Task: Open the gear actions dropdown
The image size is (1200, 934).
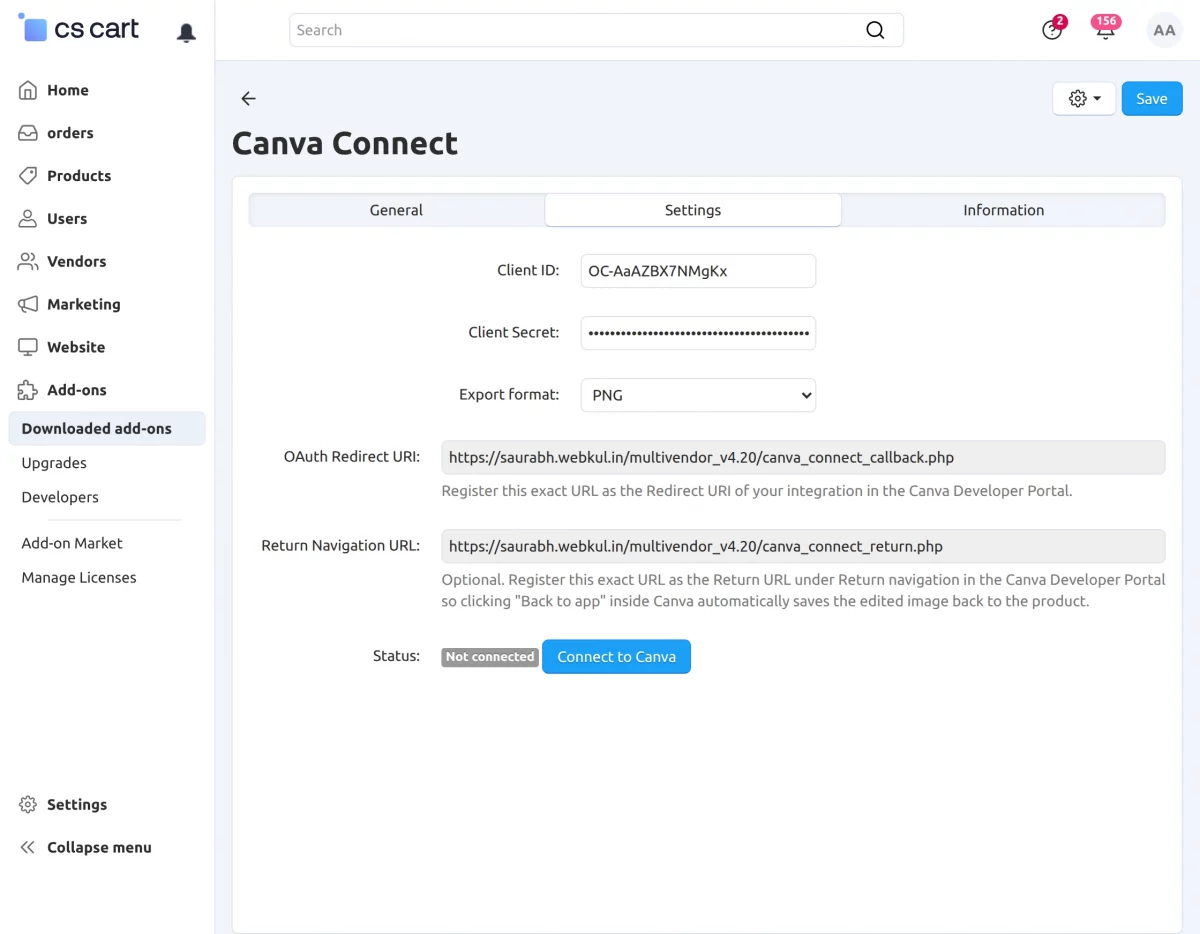Action: (x=1084, y=99)
